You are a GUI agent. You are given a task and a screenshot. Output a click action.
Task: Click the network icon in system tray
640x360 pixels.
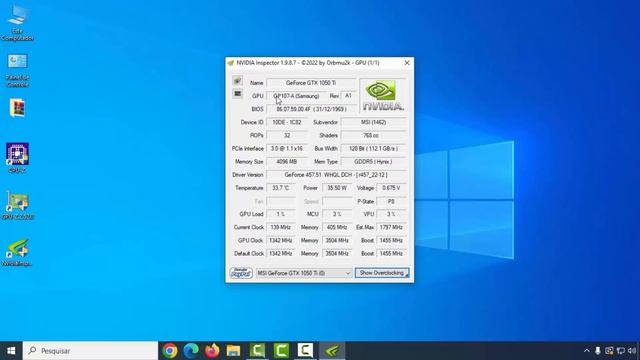(x=621, y=351)
